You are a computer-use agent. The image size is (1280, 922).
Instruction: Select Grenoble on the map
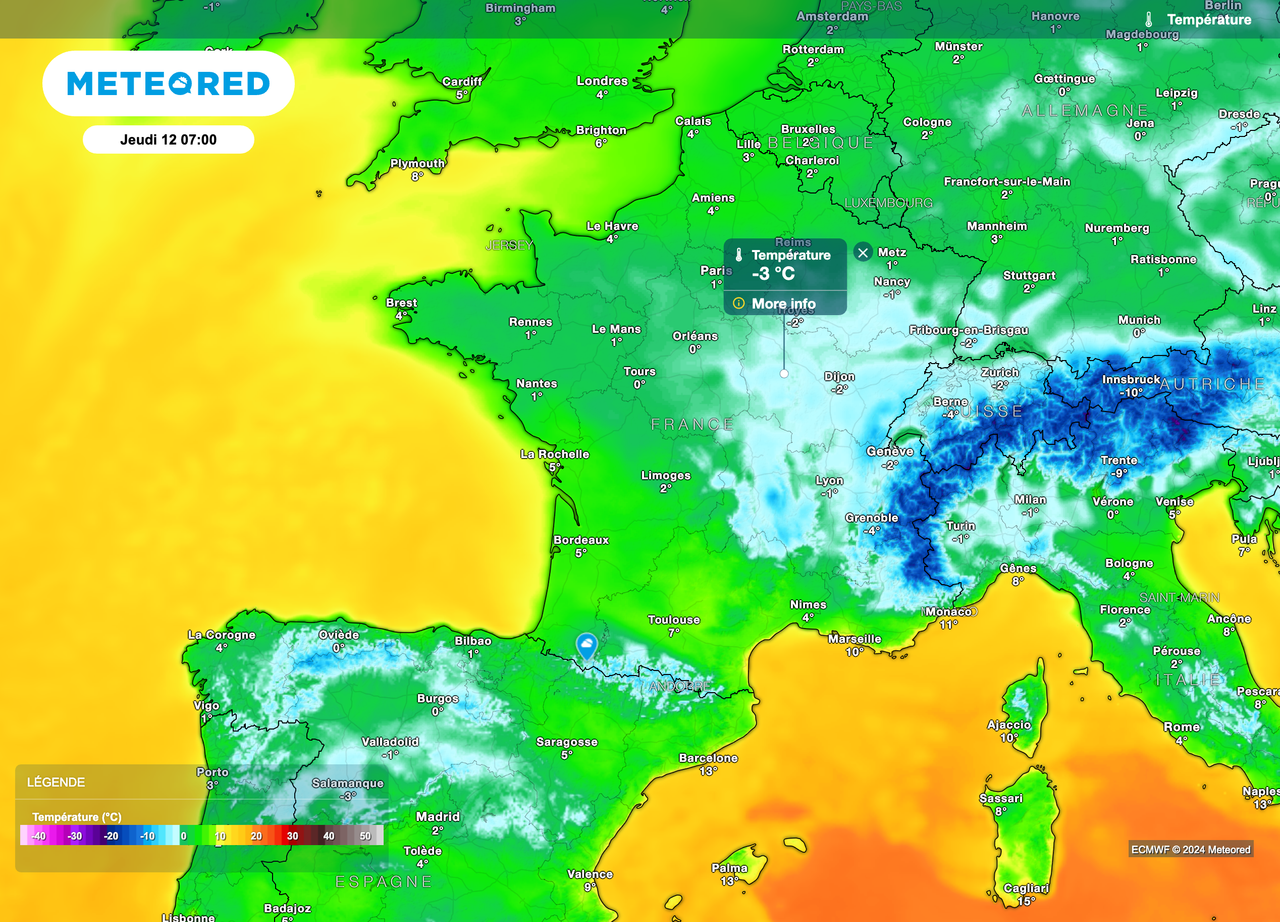coord(870,518)
